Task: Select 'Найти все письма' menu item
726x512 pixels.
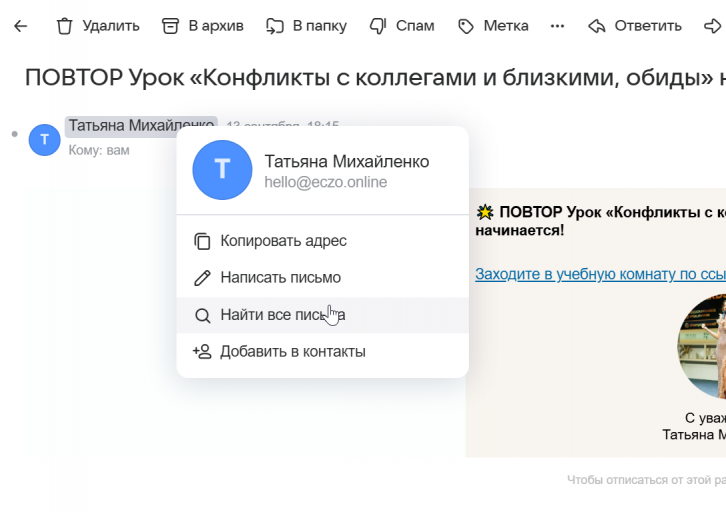Action: pos(323,315)
